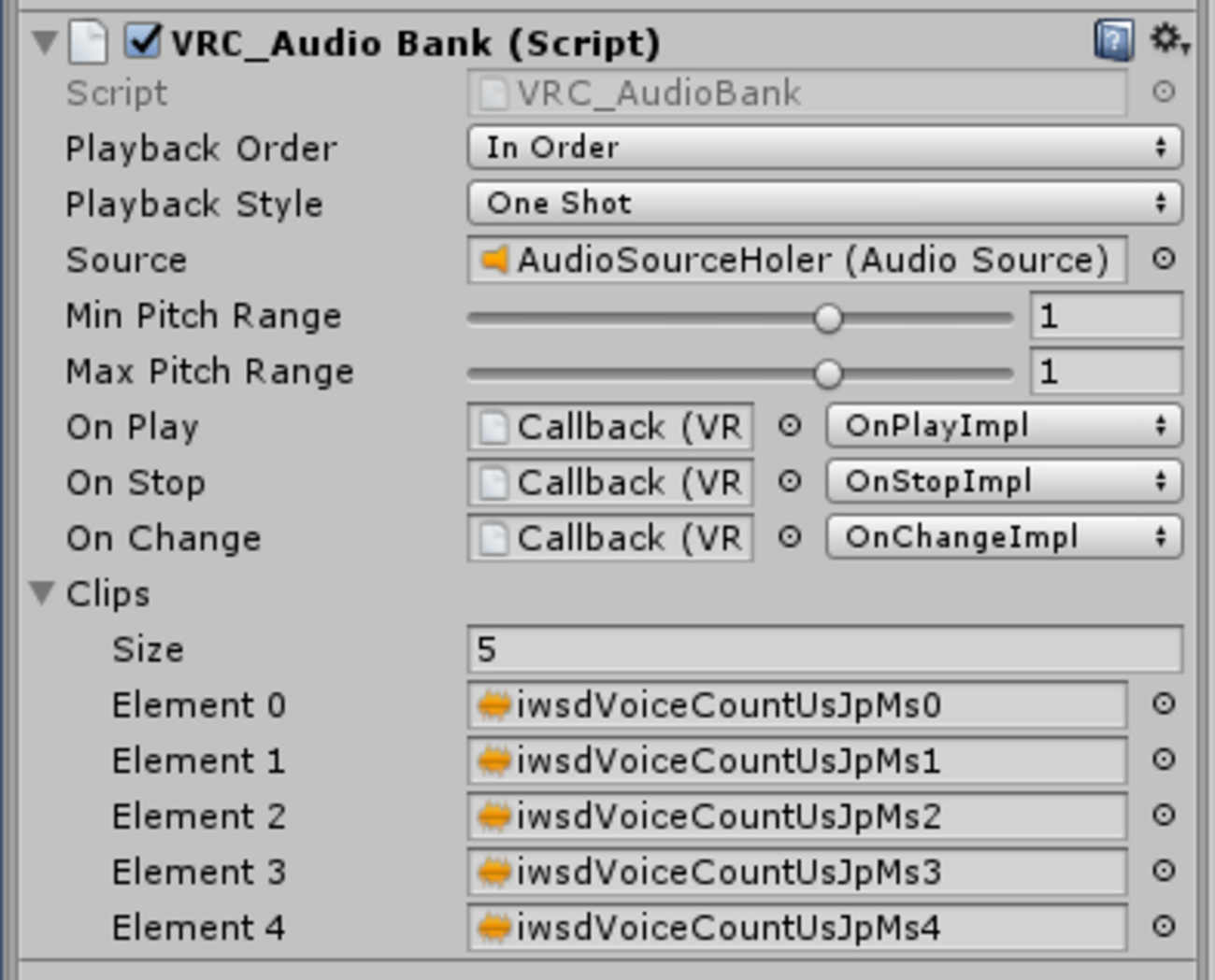Screen dimensions: 1215x980
Task: Open the OnPlayImpl function dropdown
Action: coord(1004,427)
